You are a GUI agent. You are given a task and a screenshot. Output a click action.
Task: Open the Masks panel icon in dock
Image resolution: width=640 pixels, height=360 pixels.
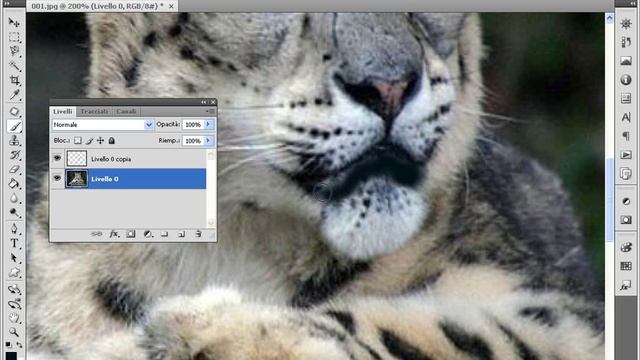[x=626, y=220]
